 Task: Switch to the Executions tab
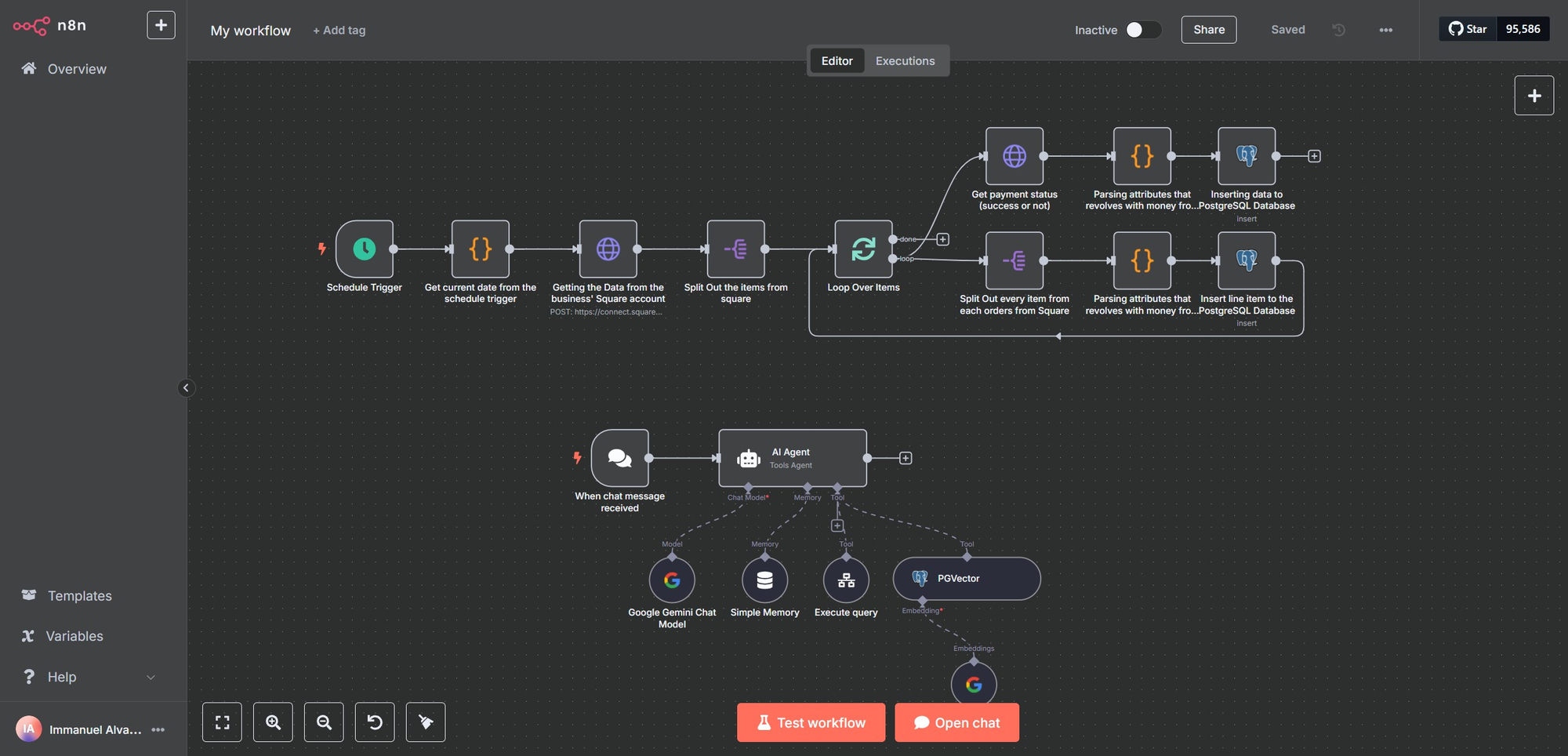coord(905,61)
